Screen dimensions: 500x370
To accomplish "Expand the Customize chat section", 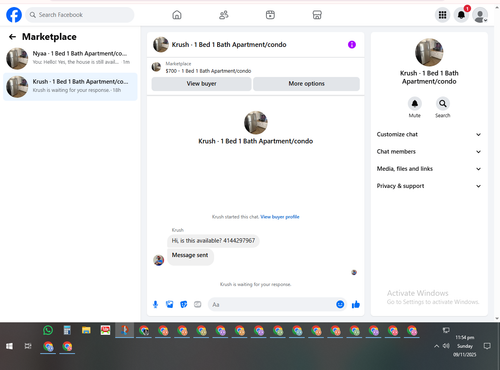I will pos(429,134).
